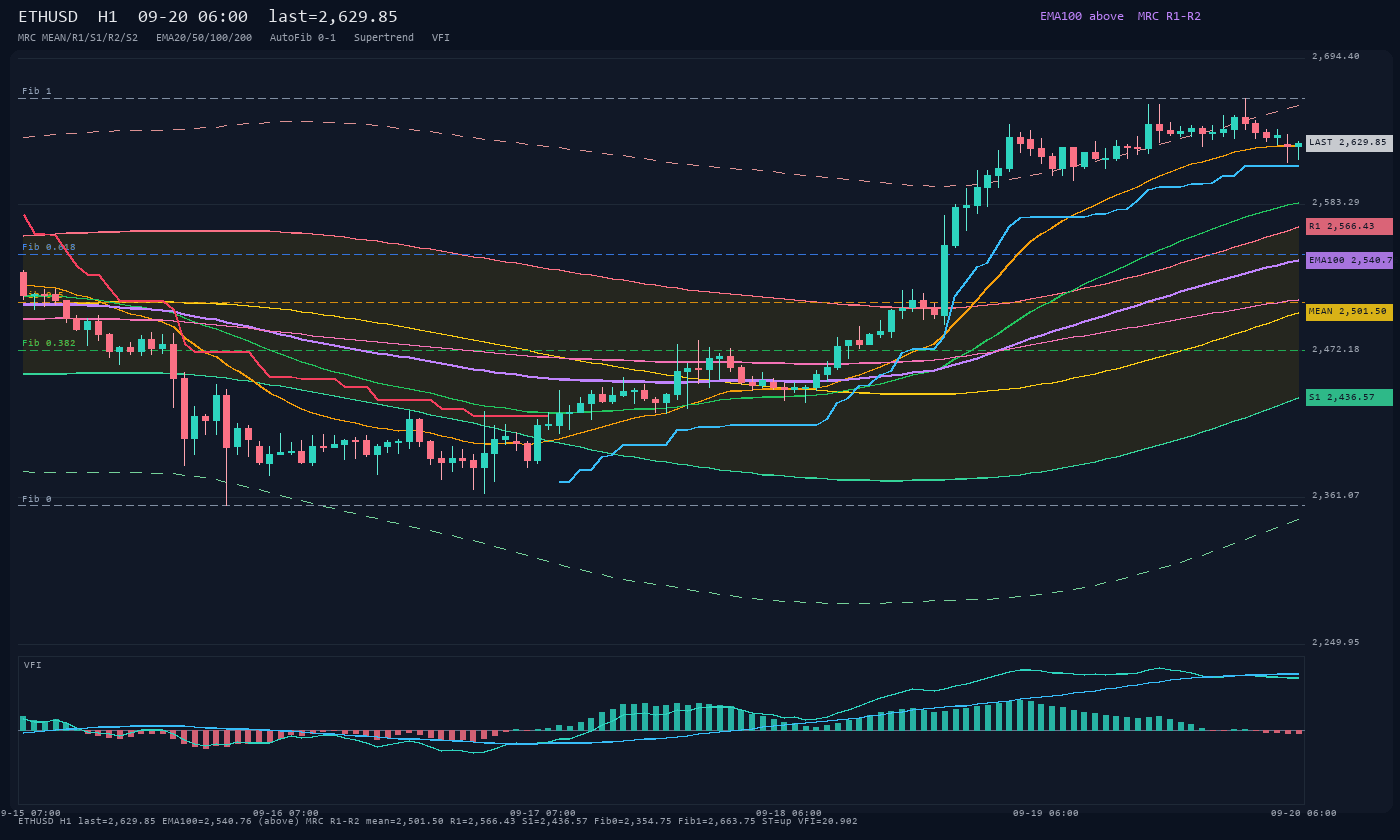Click the 'EMA100 above' status label
The image size is (1400, 840).
point(1082,16)
